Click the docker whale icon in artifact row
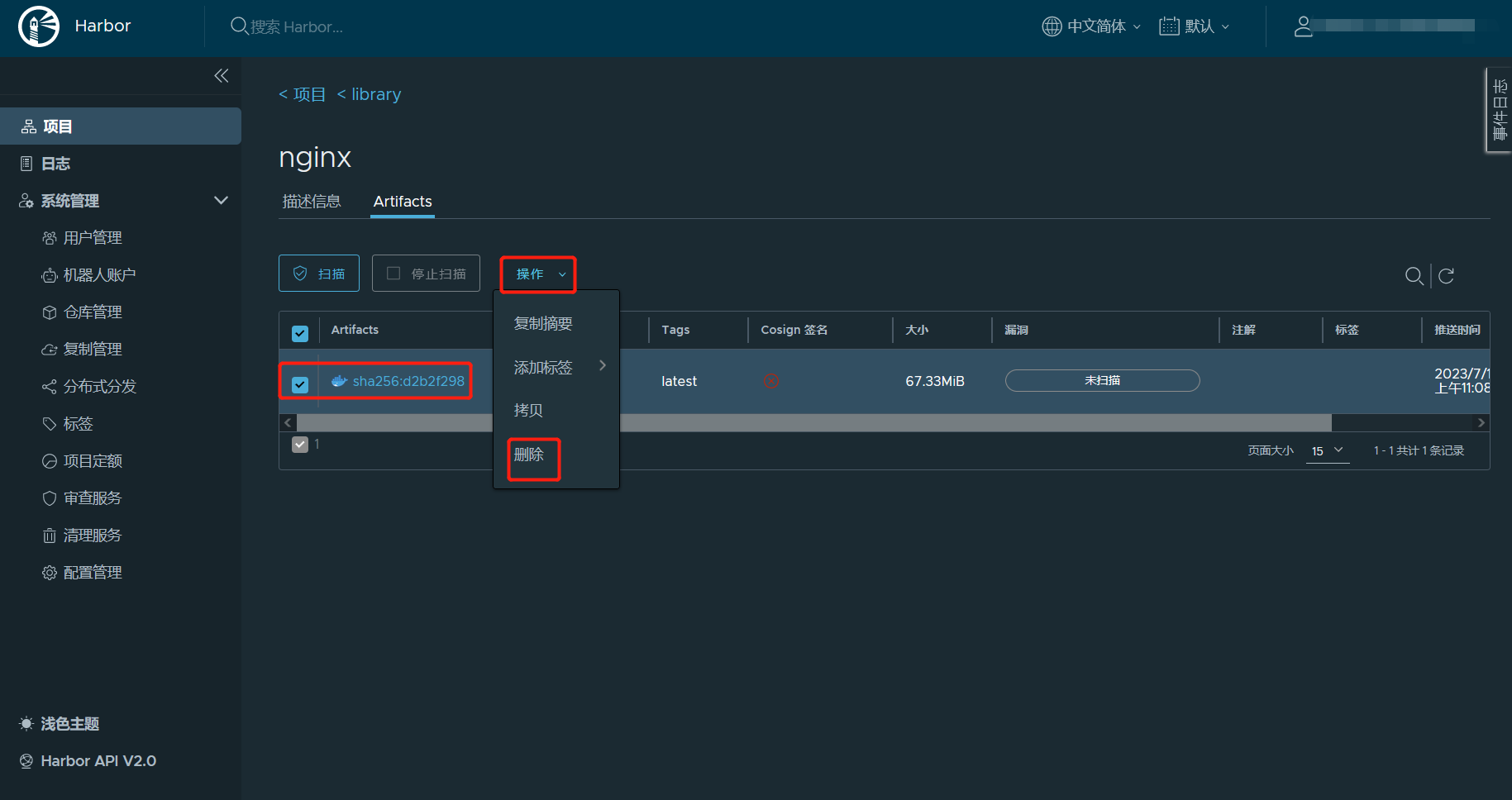Image resolution: width=1512 pixels, height=800 pixels. pyautogui.click(x=339, y=381)
